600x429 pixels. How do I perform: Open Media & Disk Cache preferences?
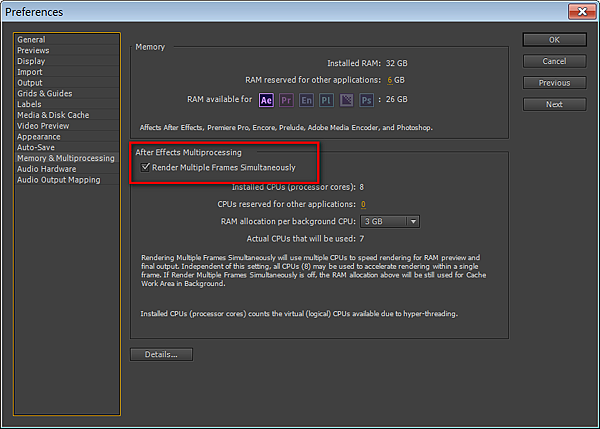click(x=67, y=115)
